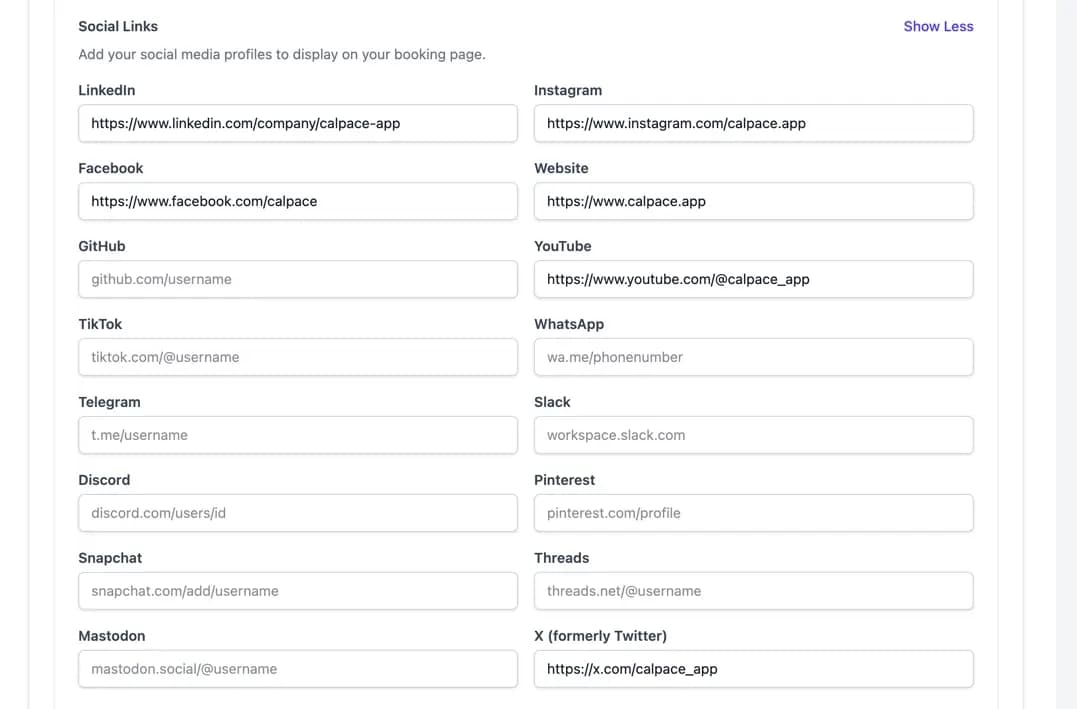
Task: Click Show Less to collapse social links
Action: click(x=937, y=26)
